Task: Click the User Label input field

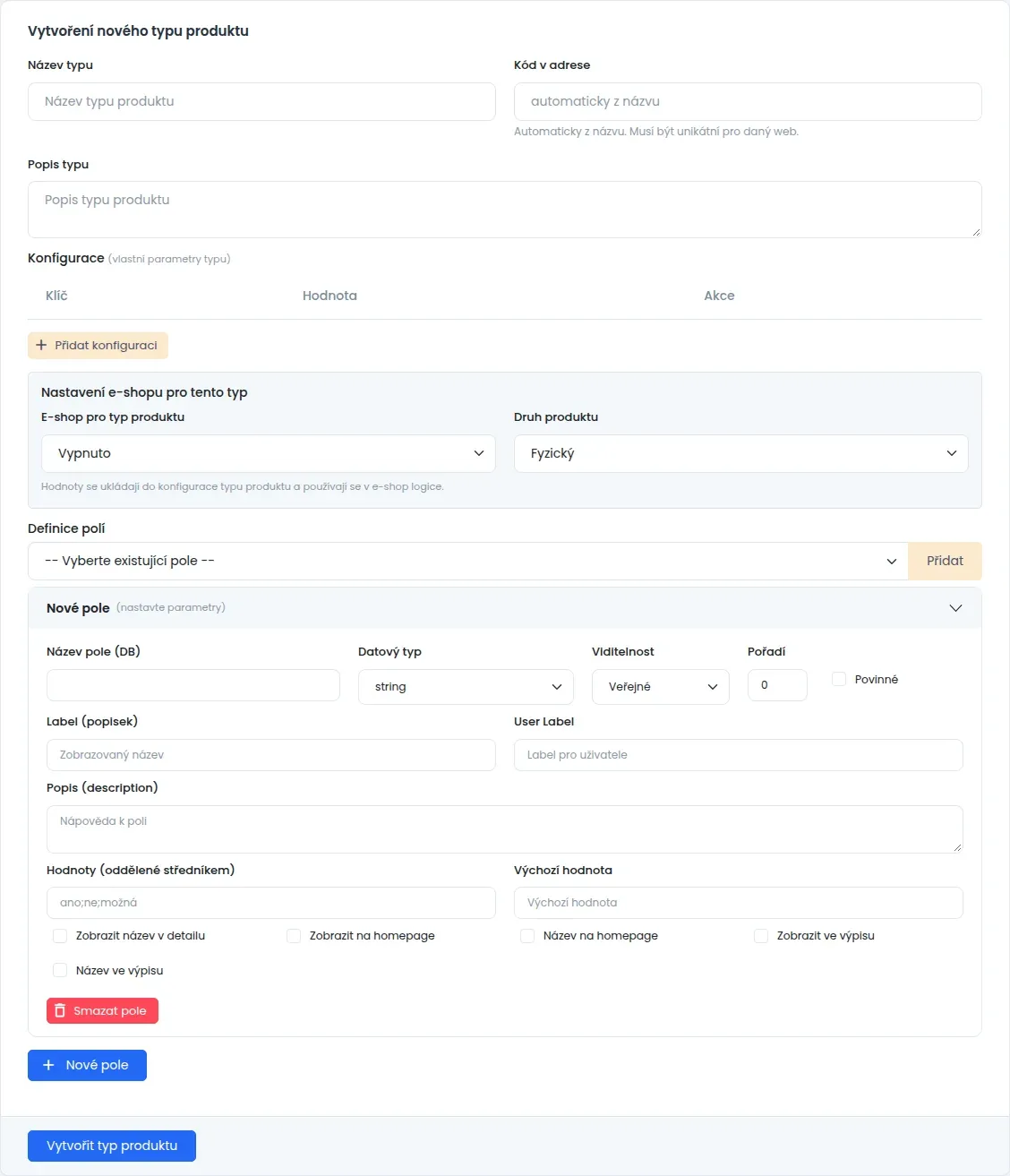Action: pos(739,755)
